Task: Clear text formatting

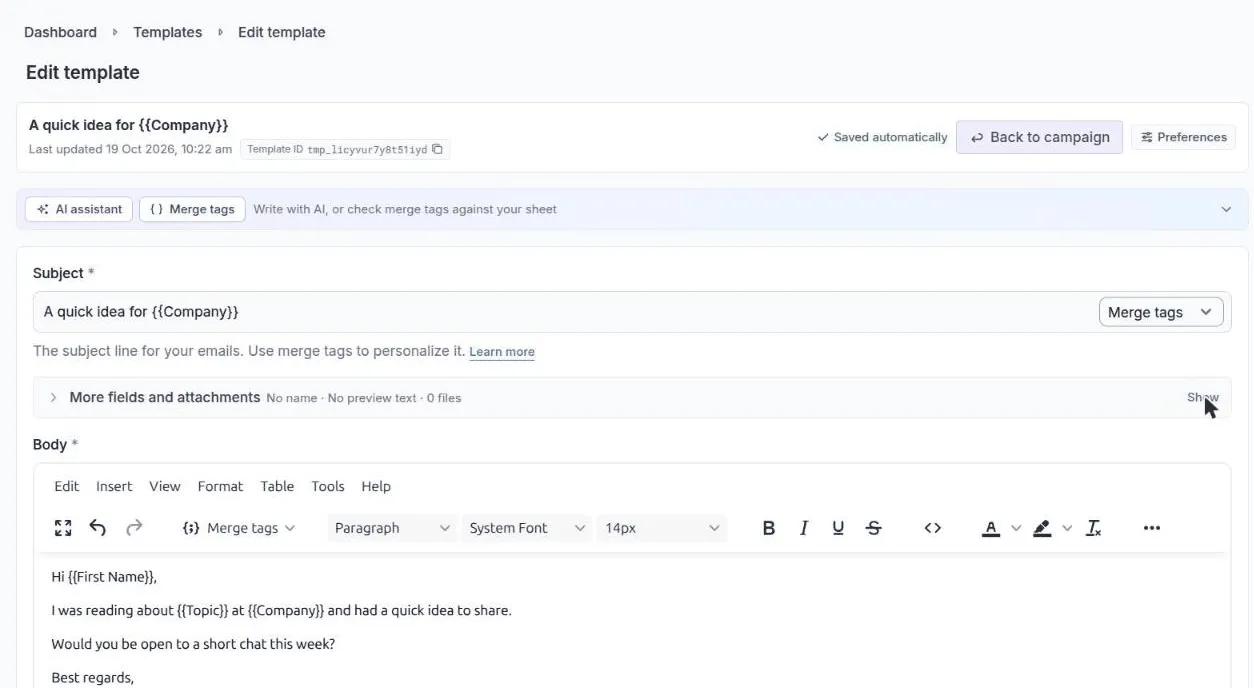Action: tap(1094, 528)
